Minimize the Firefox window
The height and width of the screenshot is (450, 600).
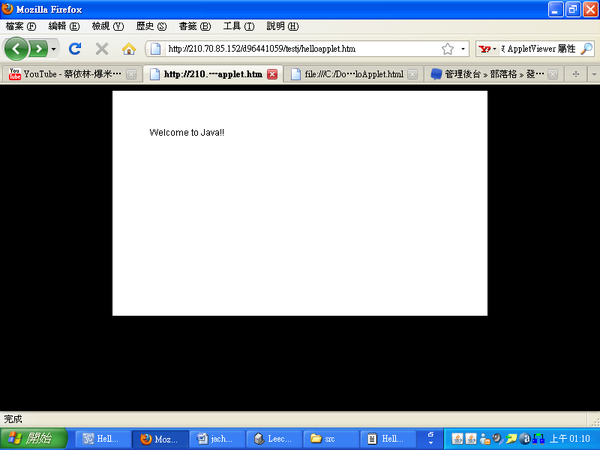click(555, 9)
